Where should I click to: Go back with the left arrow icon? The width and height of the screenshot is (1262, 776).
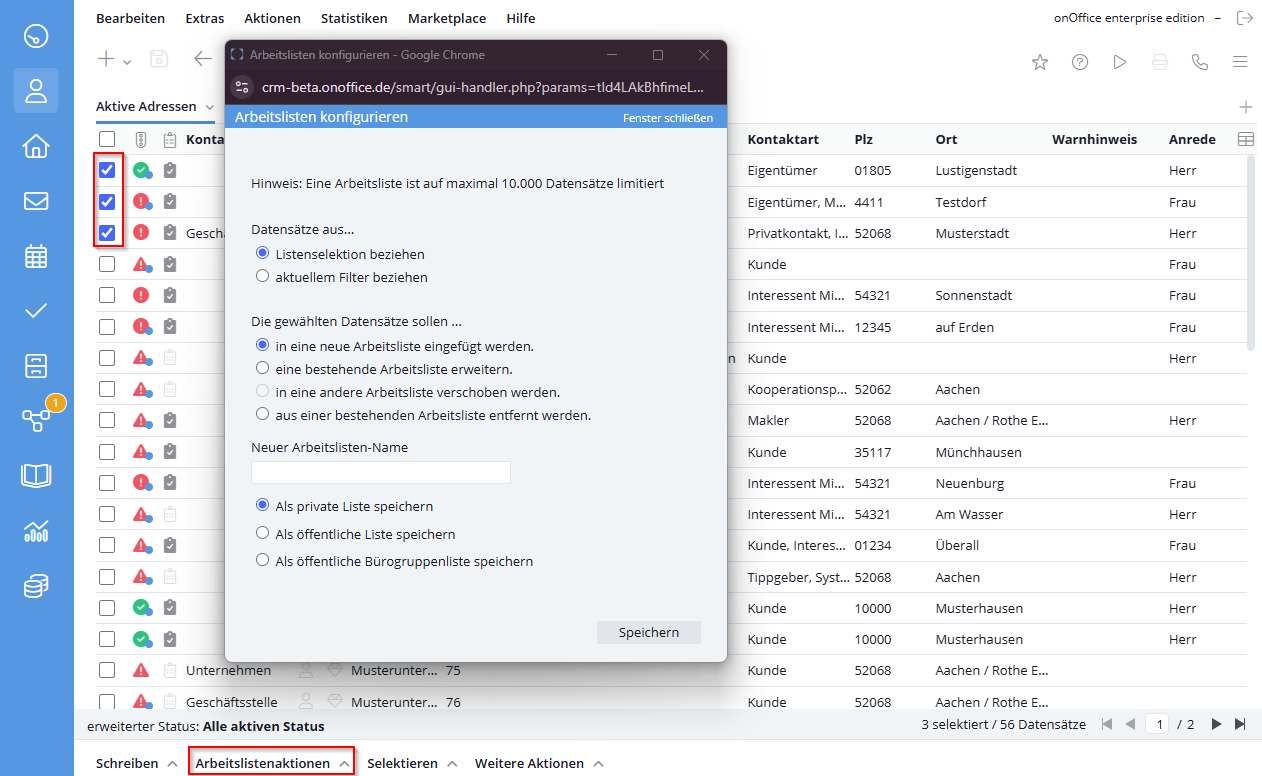[x=203, y=59]
